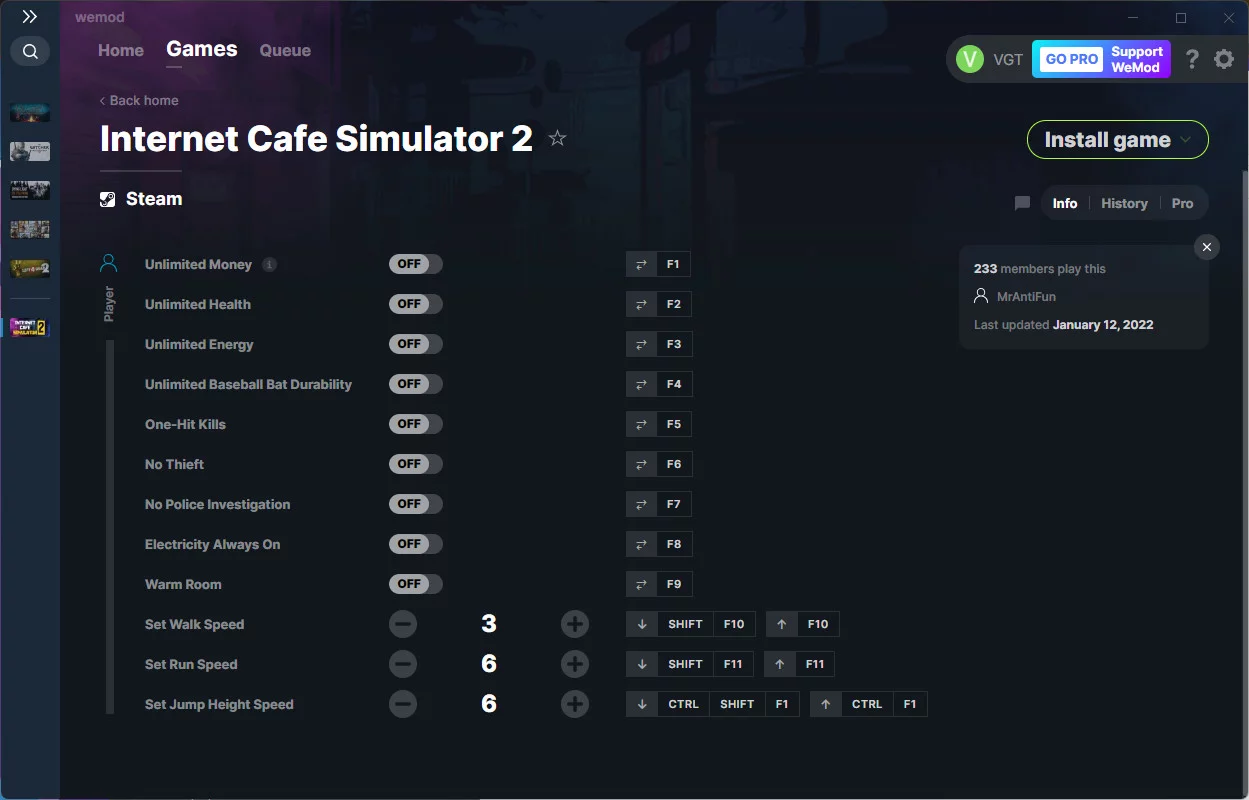
Task: Close the info panel with X
Action: [x=1207, y=247]
